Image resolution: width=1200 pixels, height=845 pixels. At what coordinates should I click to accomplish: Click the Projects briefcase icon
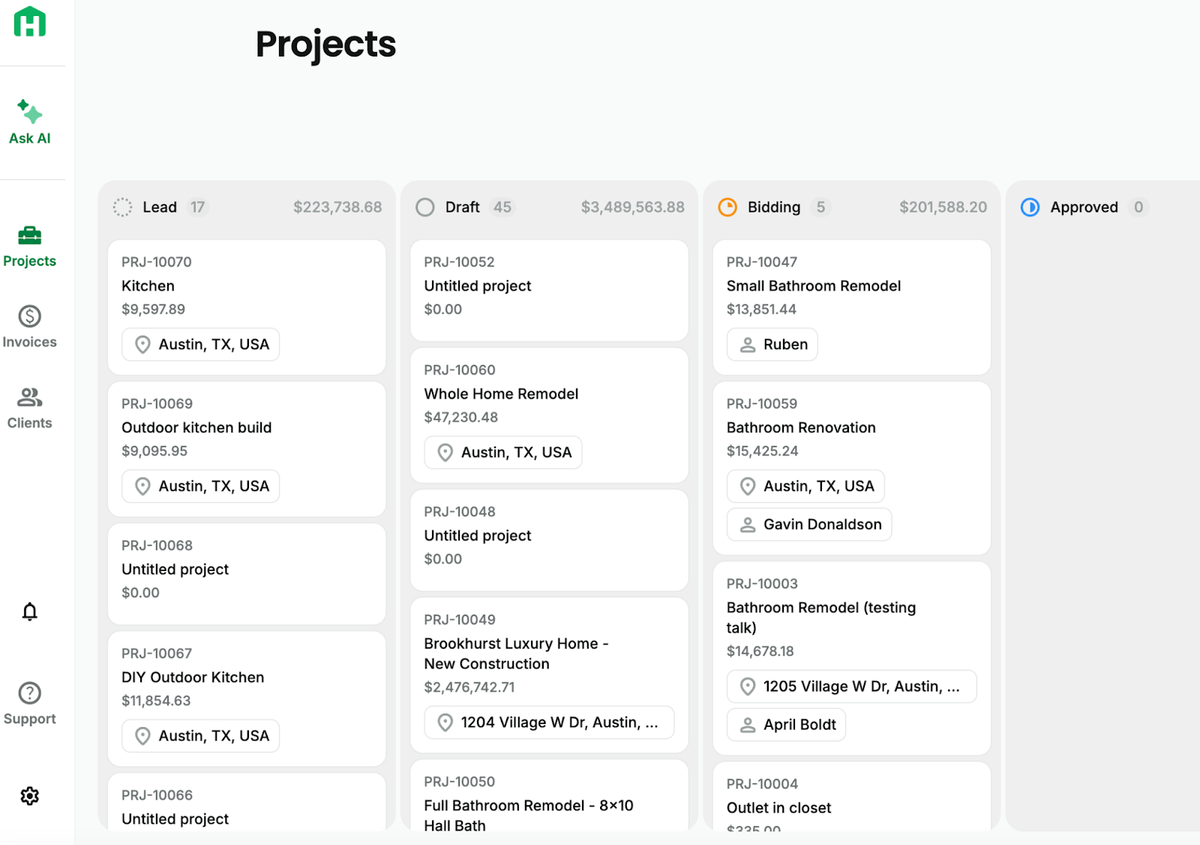(x=30, y=235)
